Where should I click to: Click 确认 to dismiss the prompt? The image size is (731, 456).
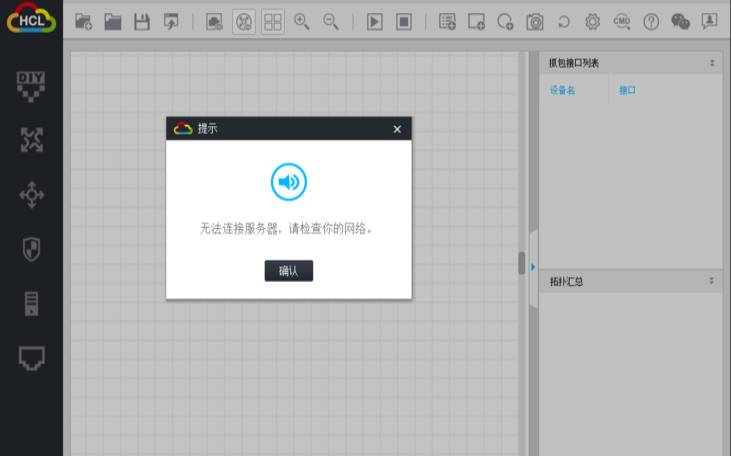(x=289, y=271)
